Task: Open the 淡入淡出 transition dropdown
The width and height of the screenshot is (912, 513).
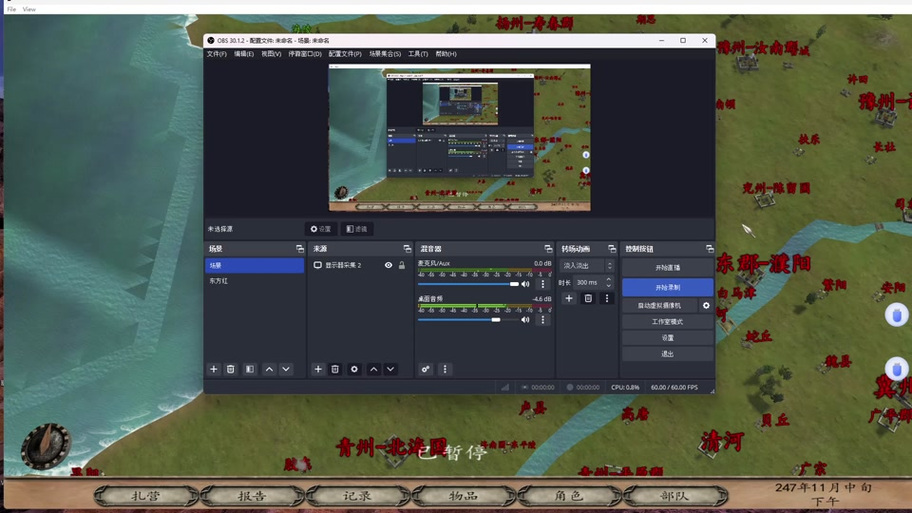Action: 587,266
